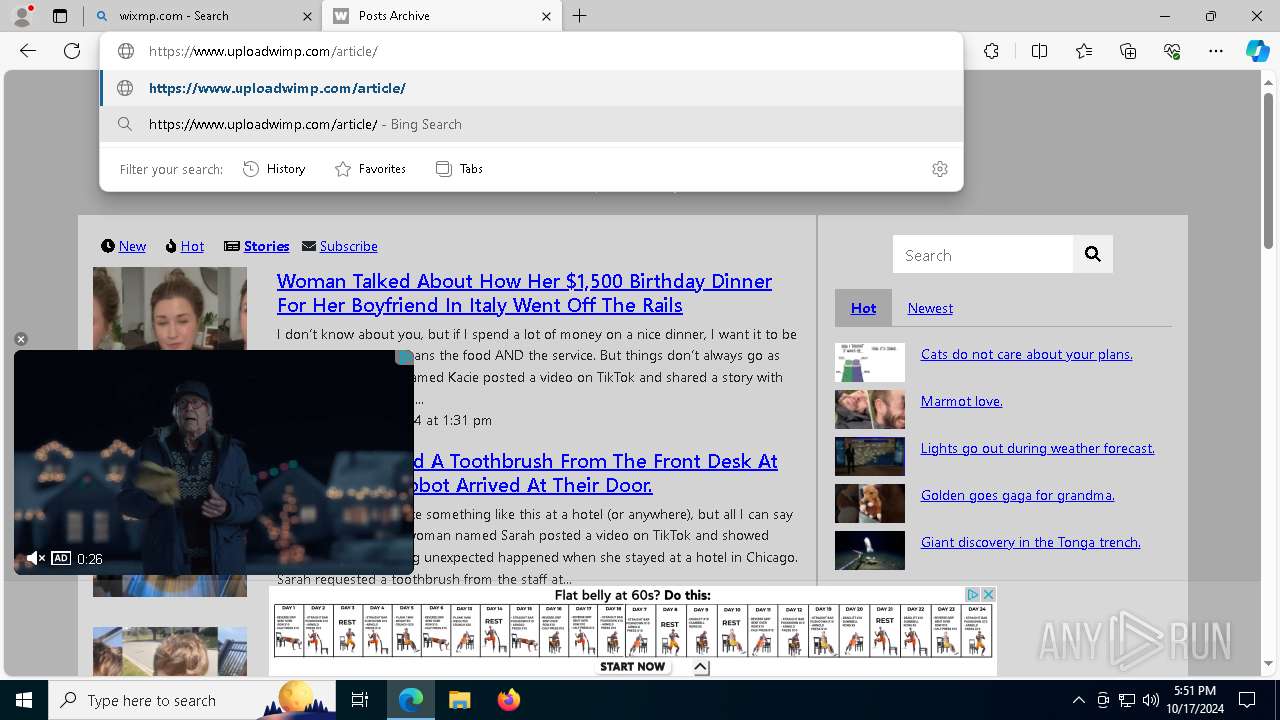The height and width of the screenshot is (720, 1280).
Task: Open Microsoft Edge from taskbar
Action: click(411, 700)
